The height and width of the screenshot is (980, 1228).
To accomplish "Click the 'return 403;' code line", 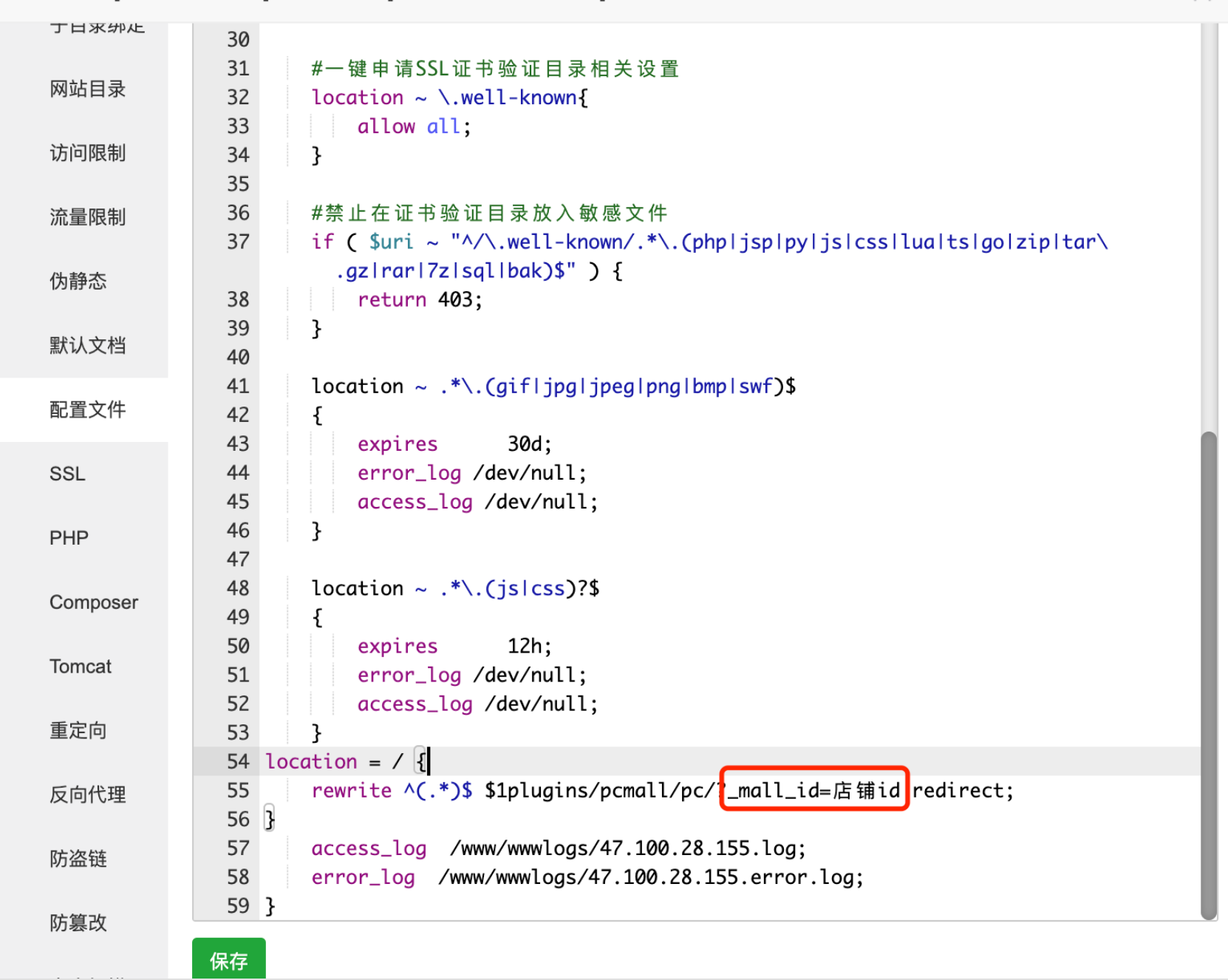I will pos(419,300).
